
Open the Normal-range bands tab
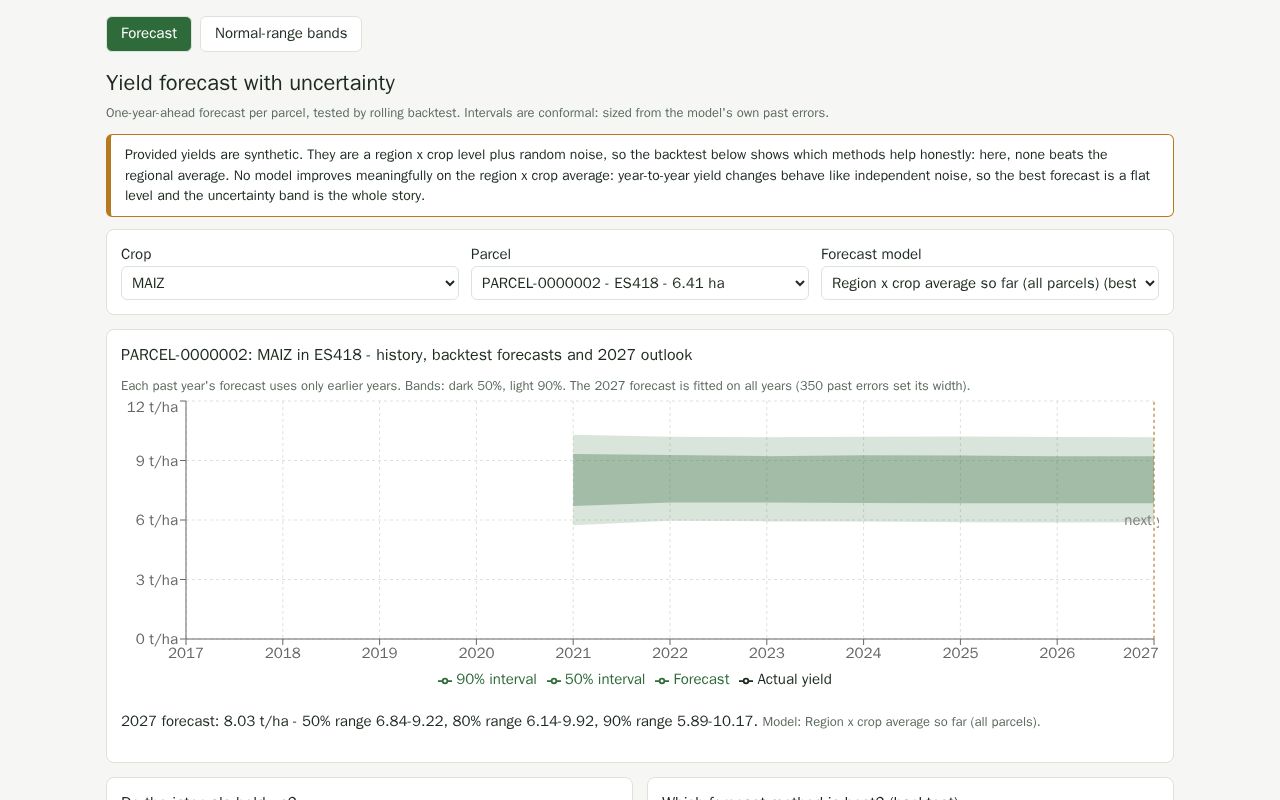point(281,34)
